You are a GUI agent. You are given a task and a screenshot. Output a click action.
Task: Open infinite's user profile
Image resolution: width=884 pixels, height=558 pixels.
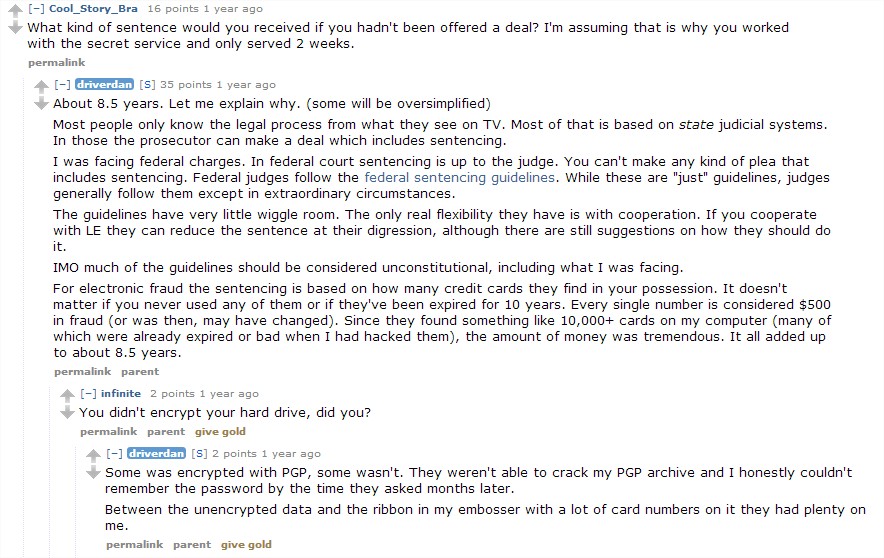(x=121, y=393)
